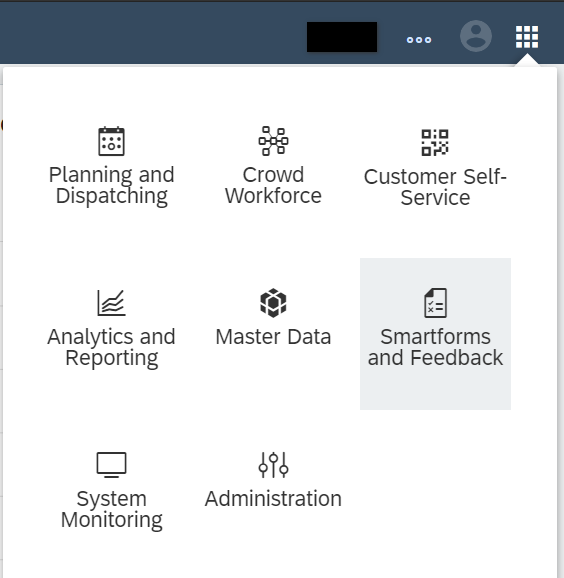Close the app launcher grid menu
This screenshot has height=578, width=564.
(527, 37)
